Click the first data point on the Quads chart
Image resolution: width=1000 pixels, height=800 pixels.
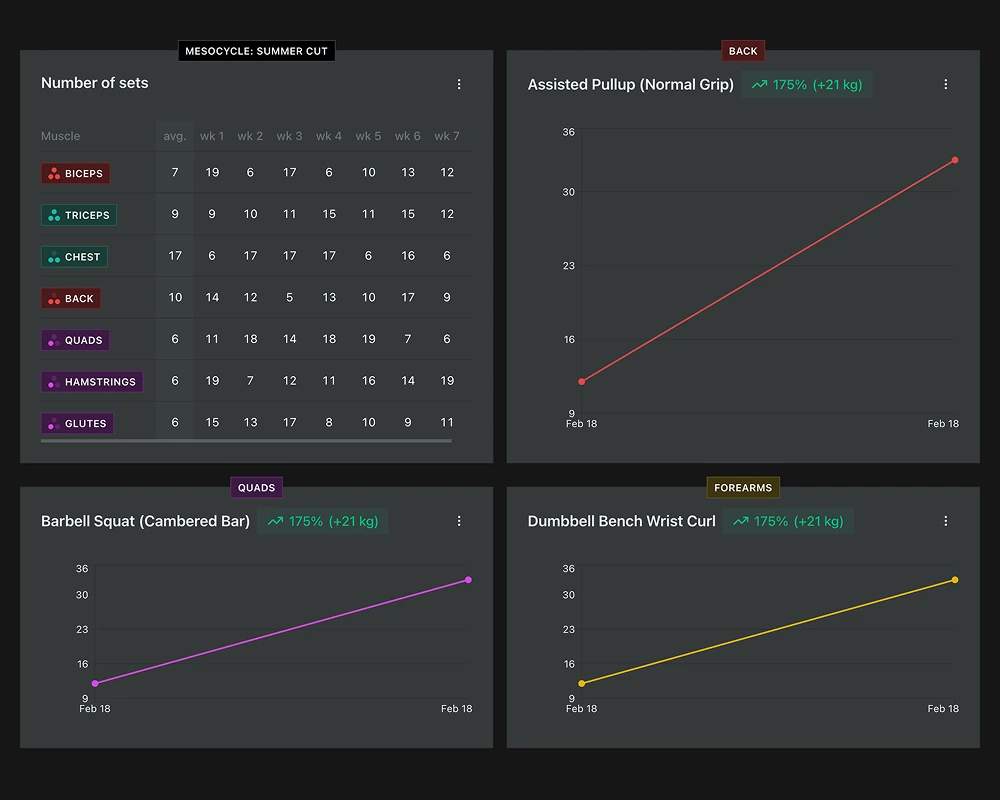95,682
